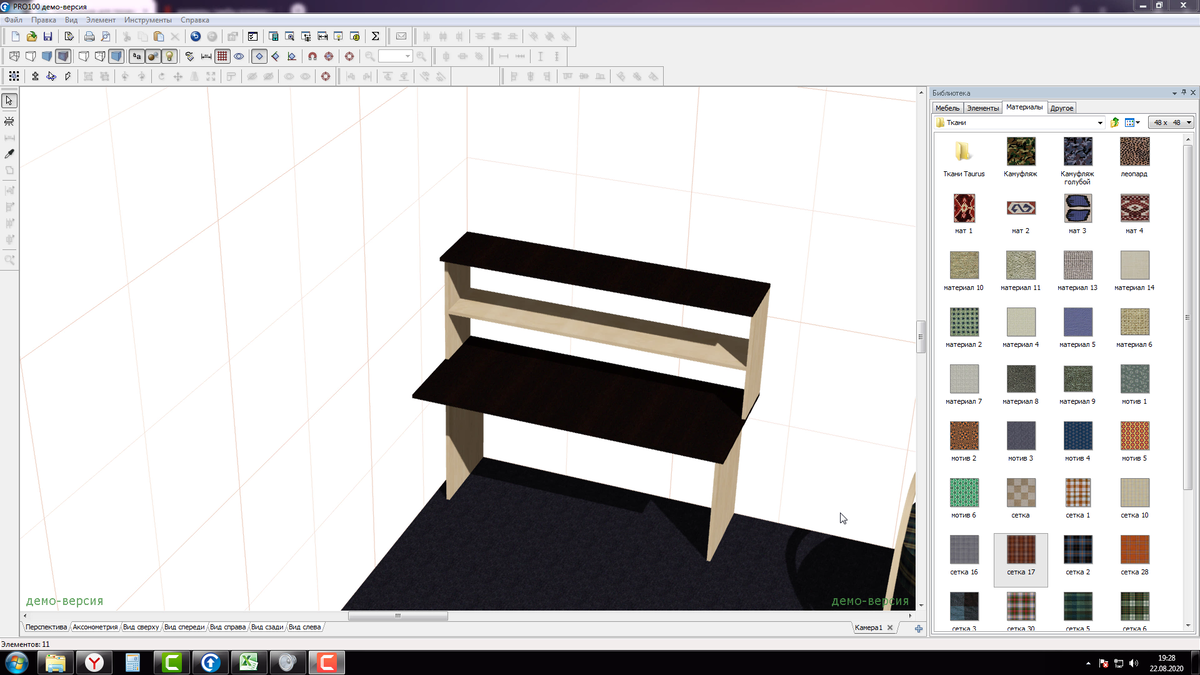
Task: Toggle the eye visibility button
Action: pyautogui.click(x=239, y=56)
